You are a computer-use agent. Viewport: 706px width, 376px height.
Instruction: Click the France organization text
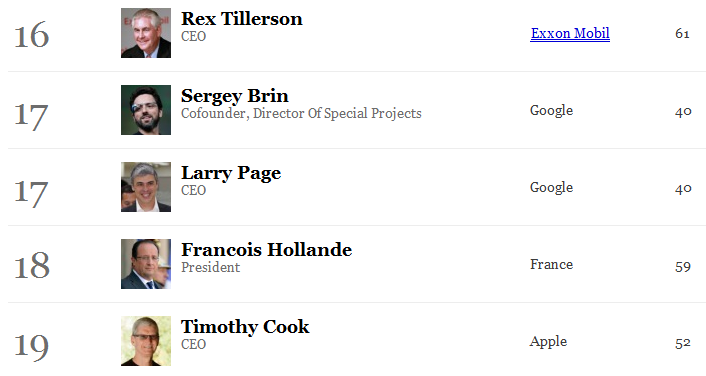point(552,264)
